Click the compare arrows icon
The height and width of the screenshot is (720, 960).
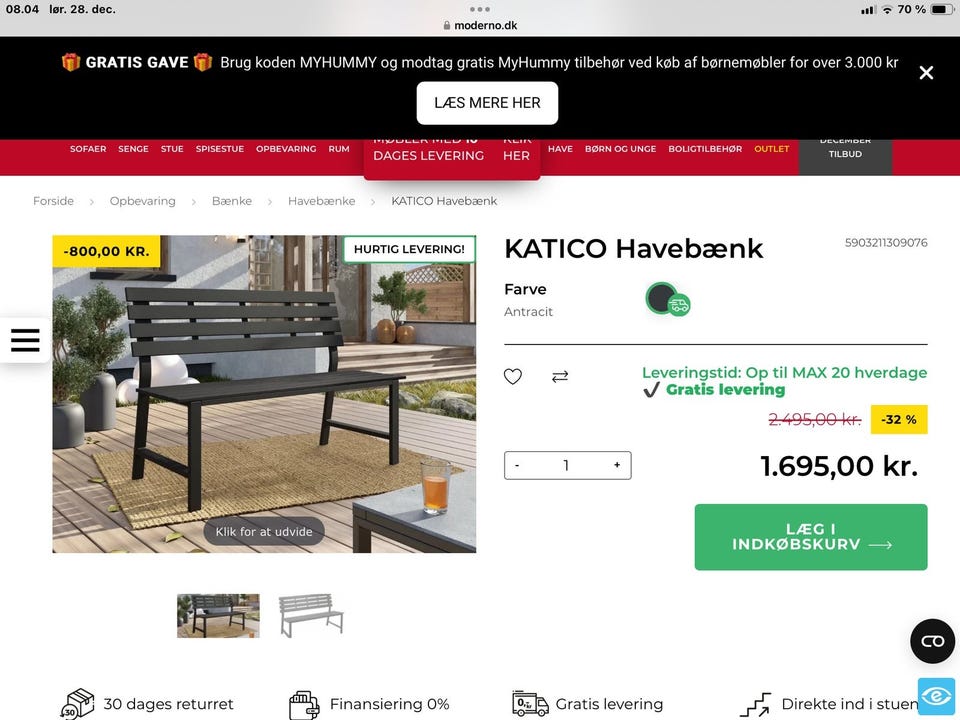coord(560,376)
